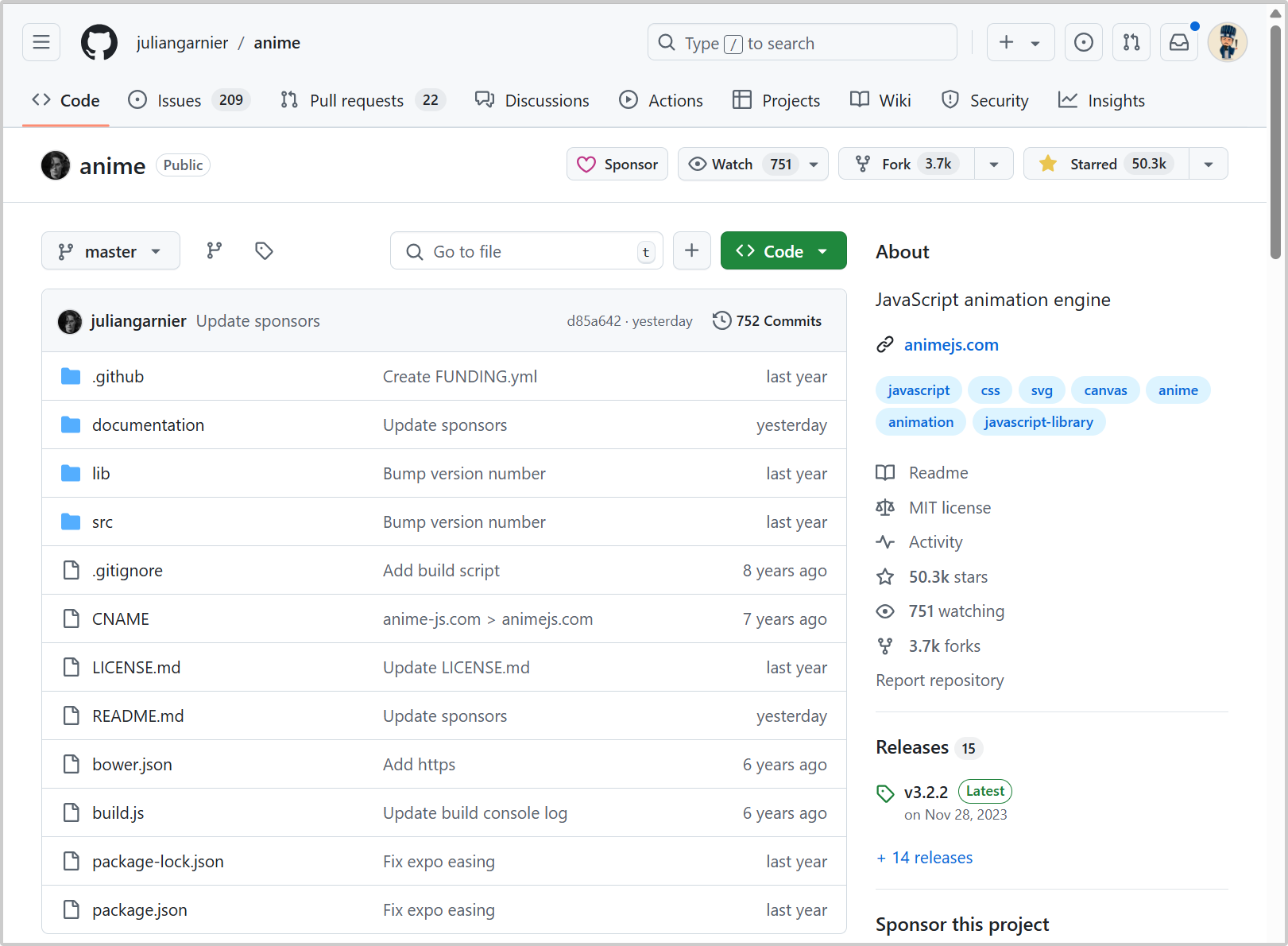Visit animejs.com website link
Image resolution: width=1288 pixels, height=946 pixels.
[951, 345]
